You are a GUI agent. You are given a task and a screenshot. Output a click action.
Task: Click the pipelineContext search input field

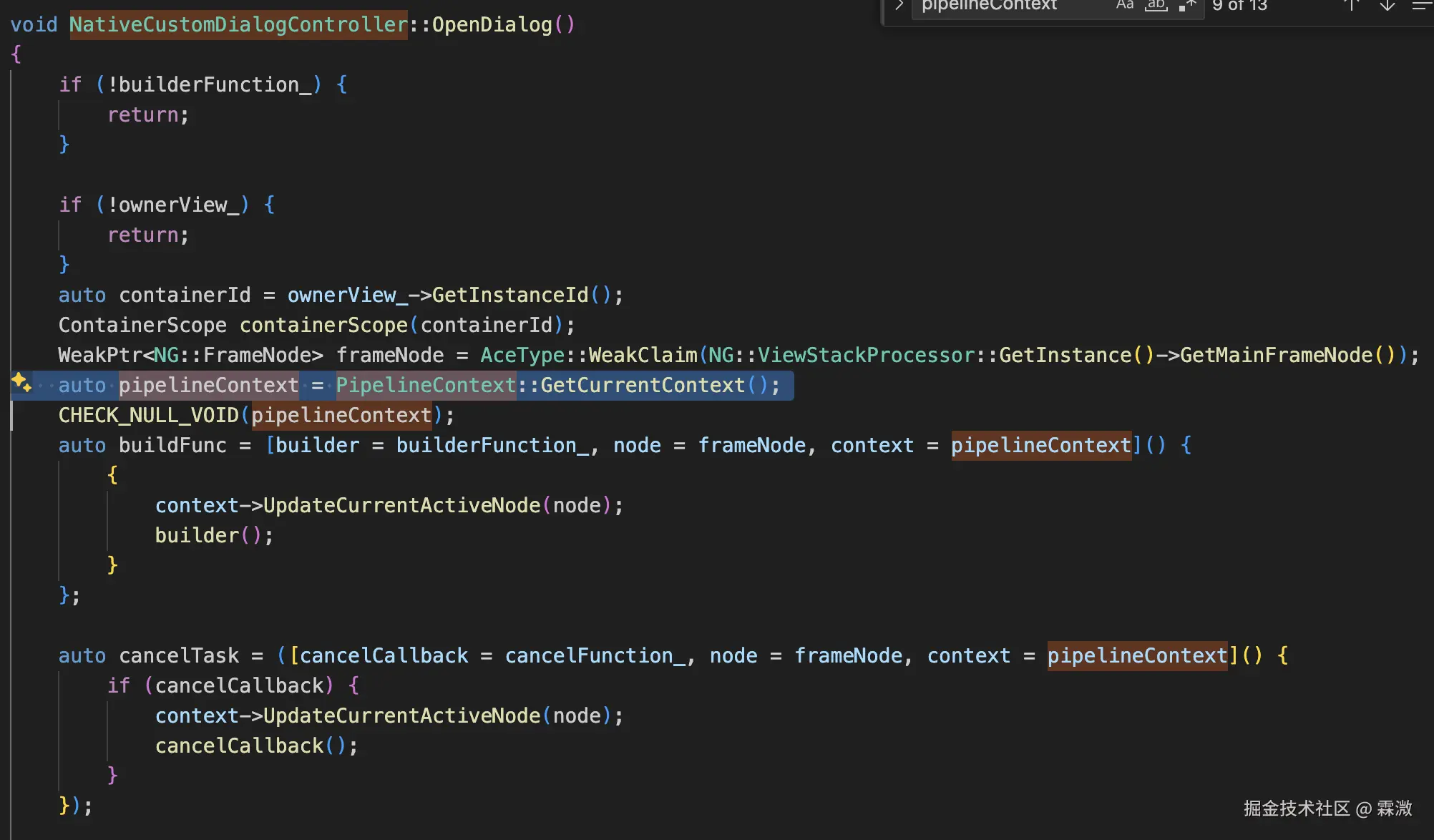click(x=1002, y=6)
